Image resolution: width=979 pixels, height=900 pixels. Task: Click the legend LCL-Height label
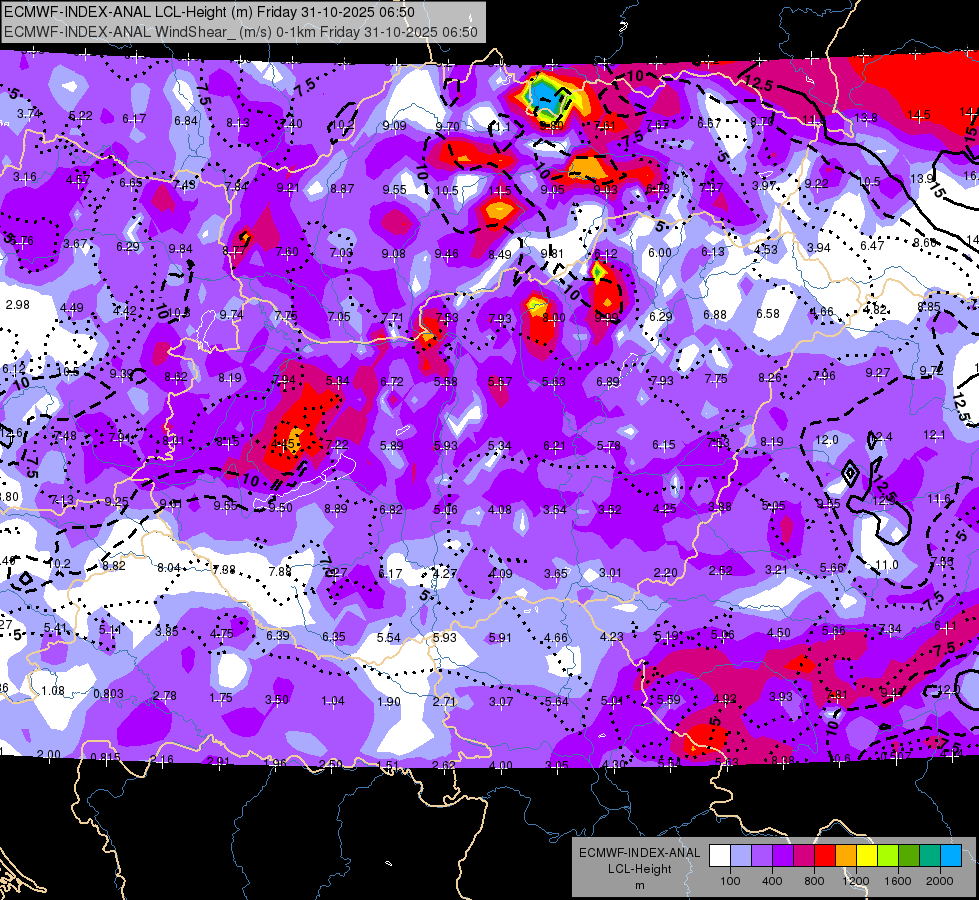[639, 869]
